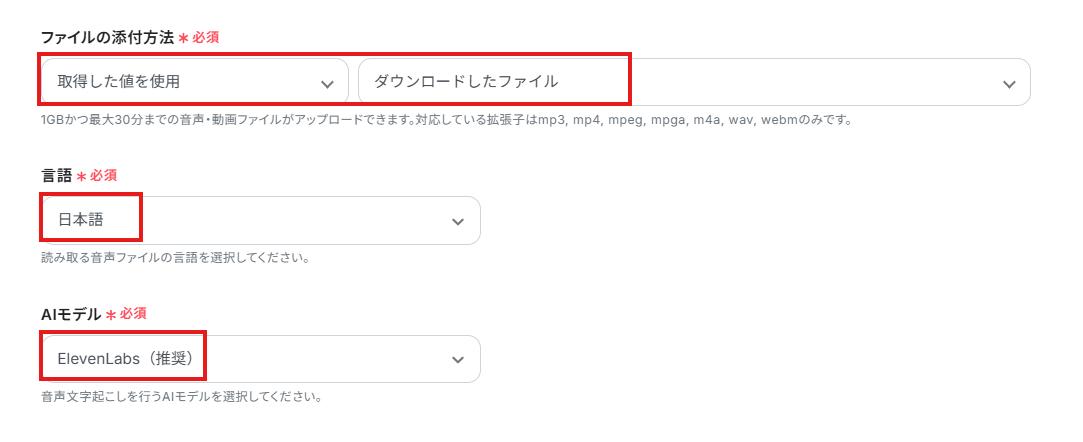Open the ダウンロードしたファイル file dropdown
1083x442 pixels.
tap(694, 82)
